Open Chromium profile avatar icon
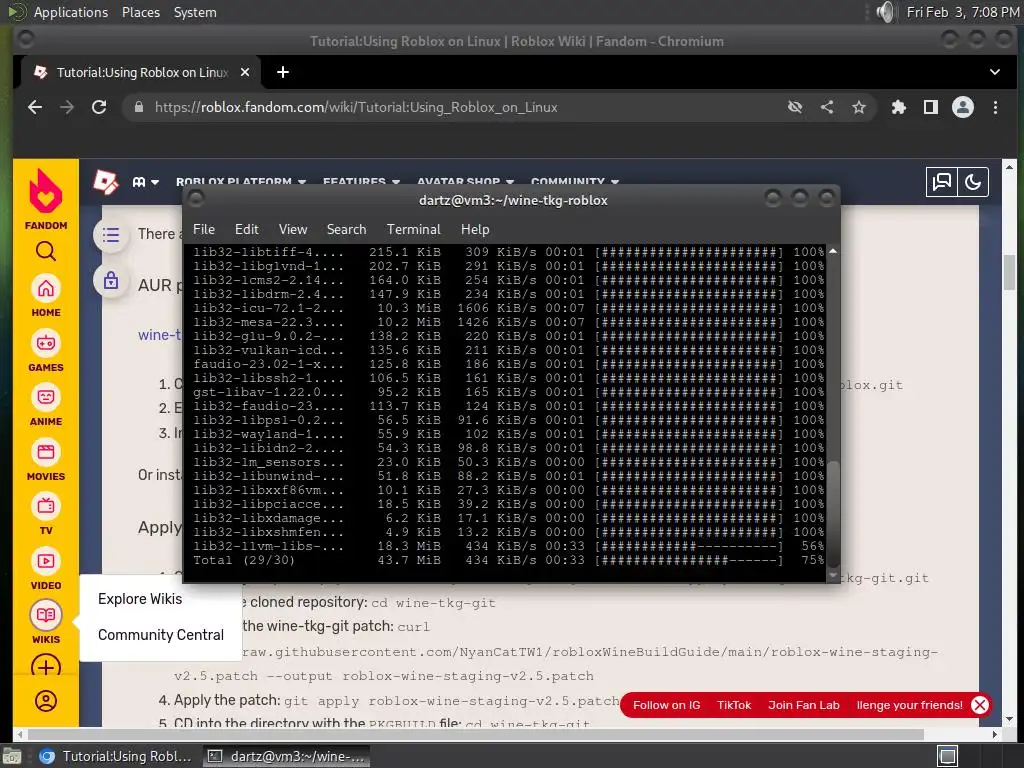 point(963,107)
